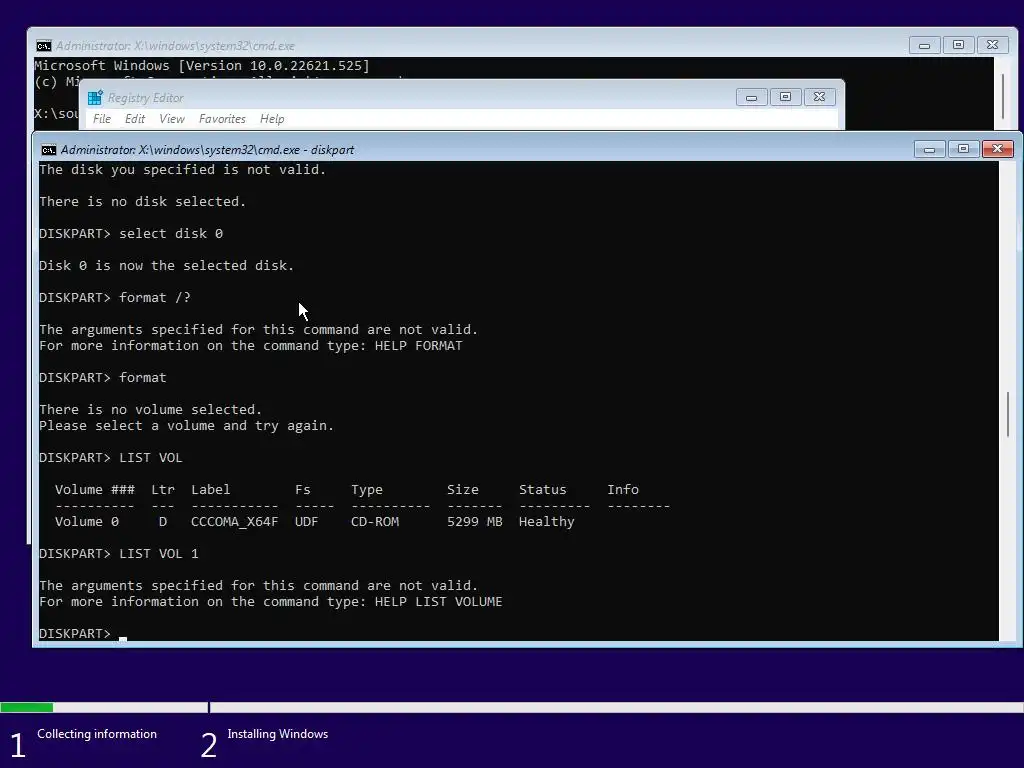This screenshot has width=1024, height=768.
Task: Click 'There is no volume selected.' message
Action: click(x=150, y=410)
